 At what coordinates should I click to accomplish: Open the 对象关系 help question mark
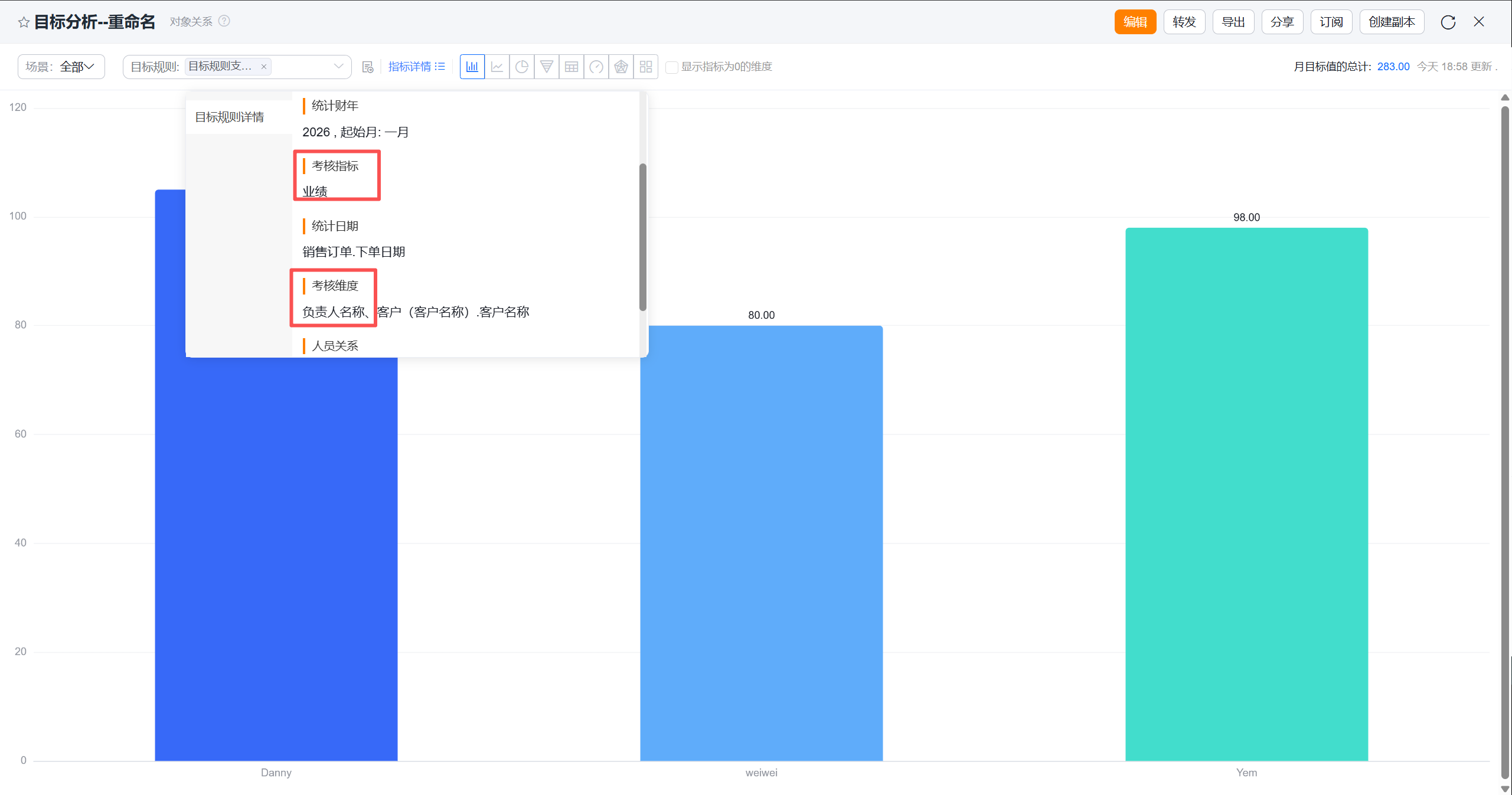(224, 21)
